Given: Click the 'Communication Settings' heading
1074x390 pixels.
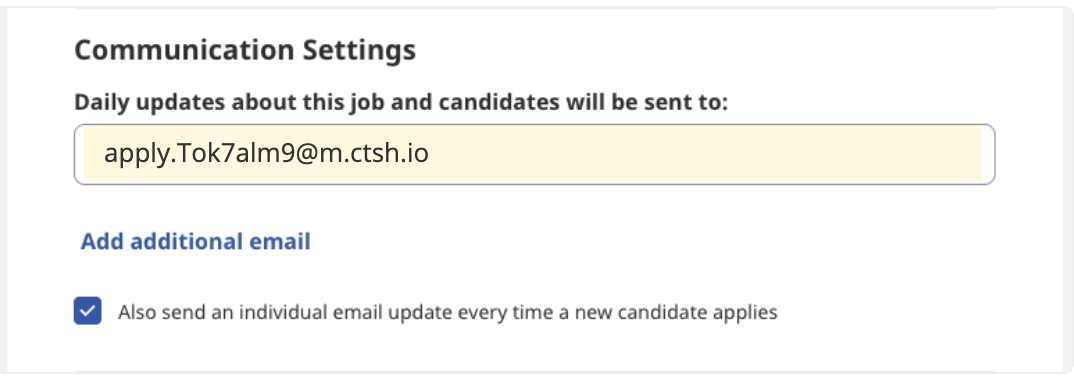Looking at the screenshot, I should (245, 51).
